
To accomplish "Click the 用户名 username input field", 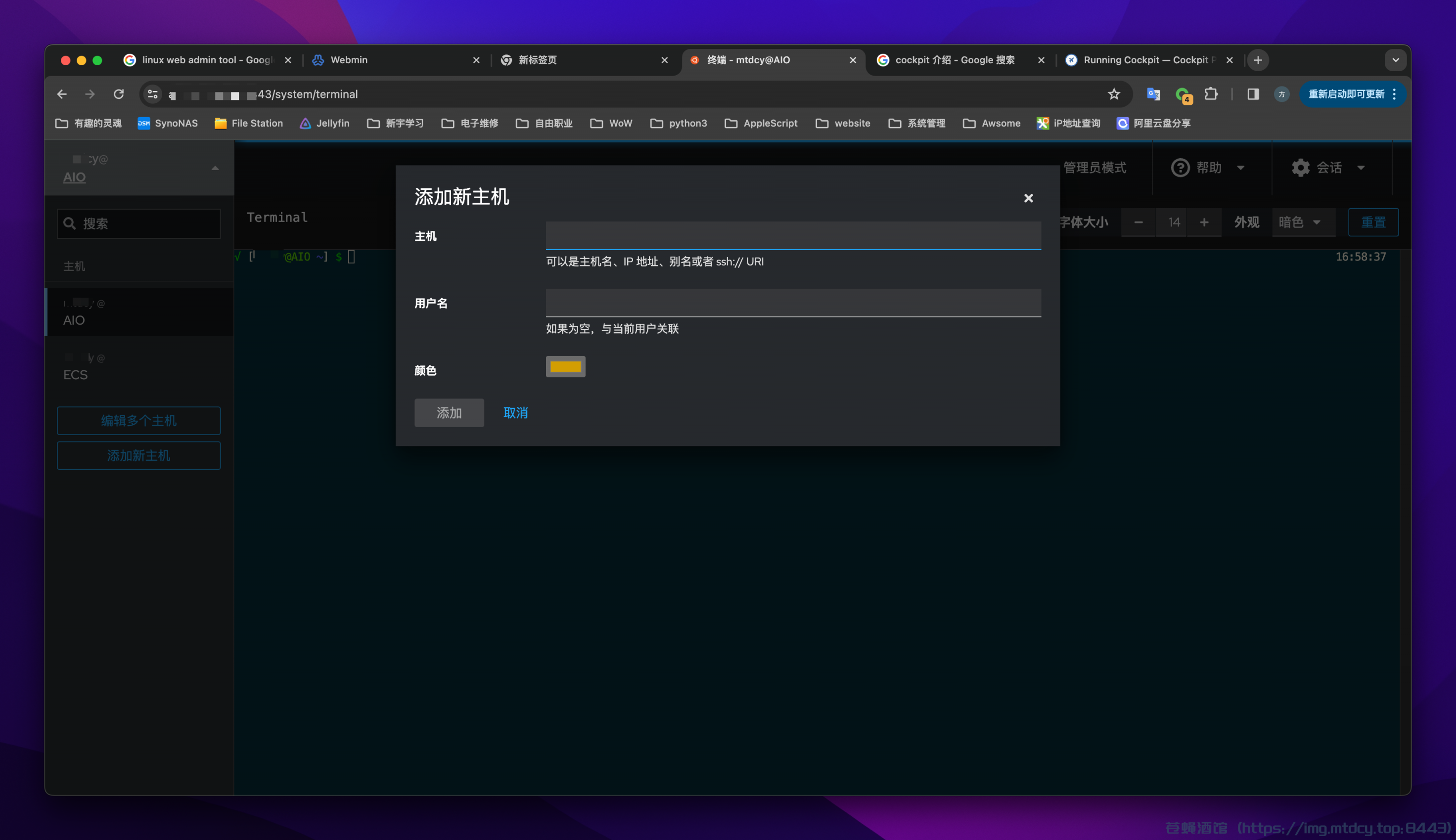I will click(793, 302).
